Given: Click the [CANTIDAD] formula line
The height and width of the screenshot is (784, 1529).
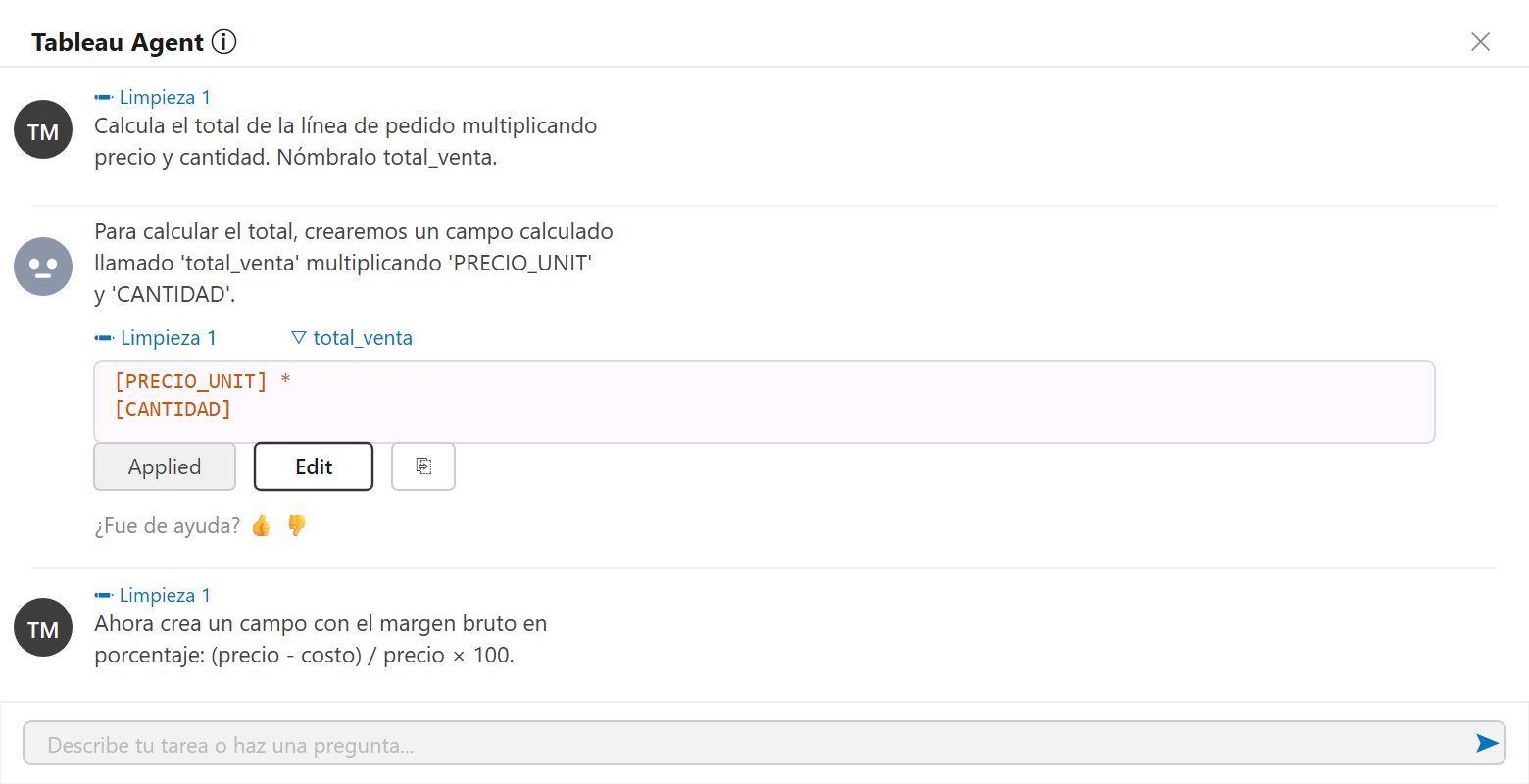Looking at the screenshot, I should 173,409.
